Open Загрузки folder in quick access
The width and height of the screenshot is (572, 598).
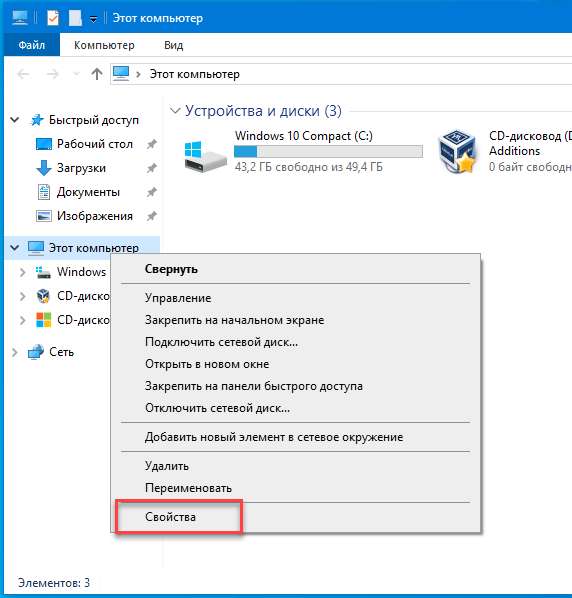click(81, 168)
